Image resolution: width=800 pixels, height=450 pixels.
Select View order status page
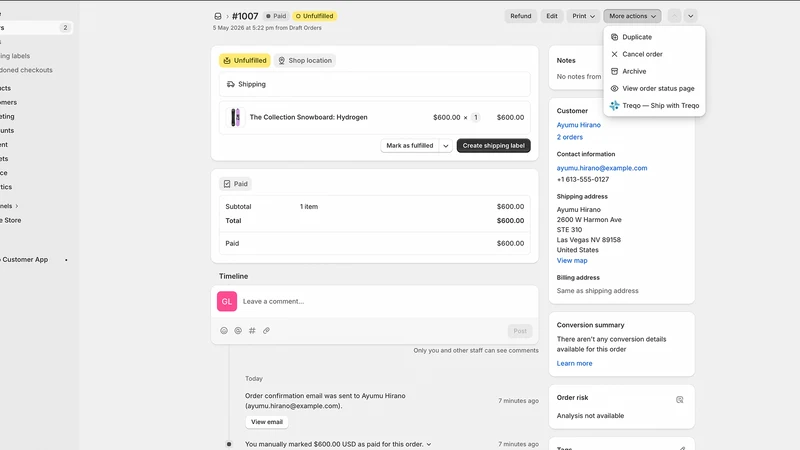pos(654,88)
